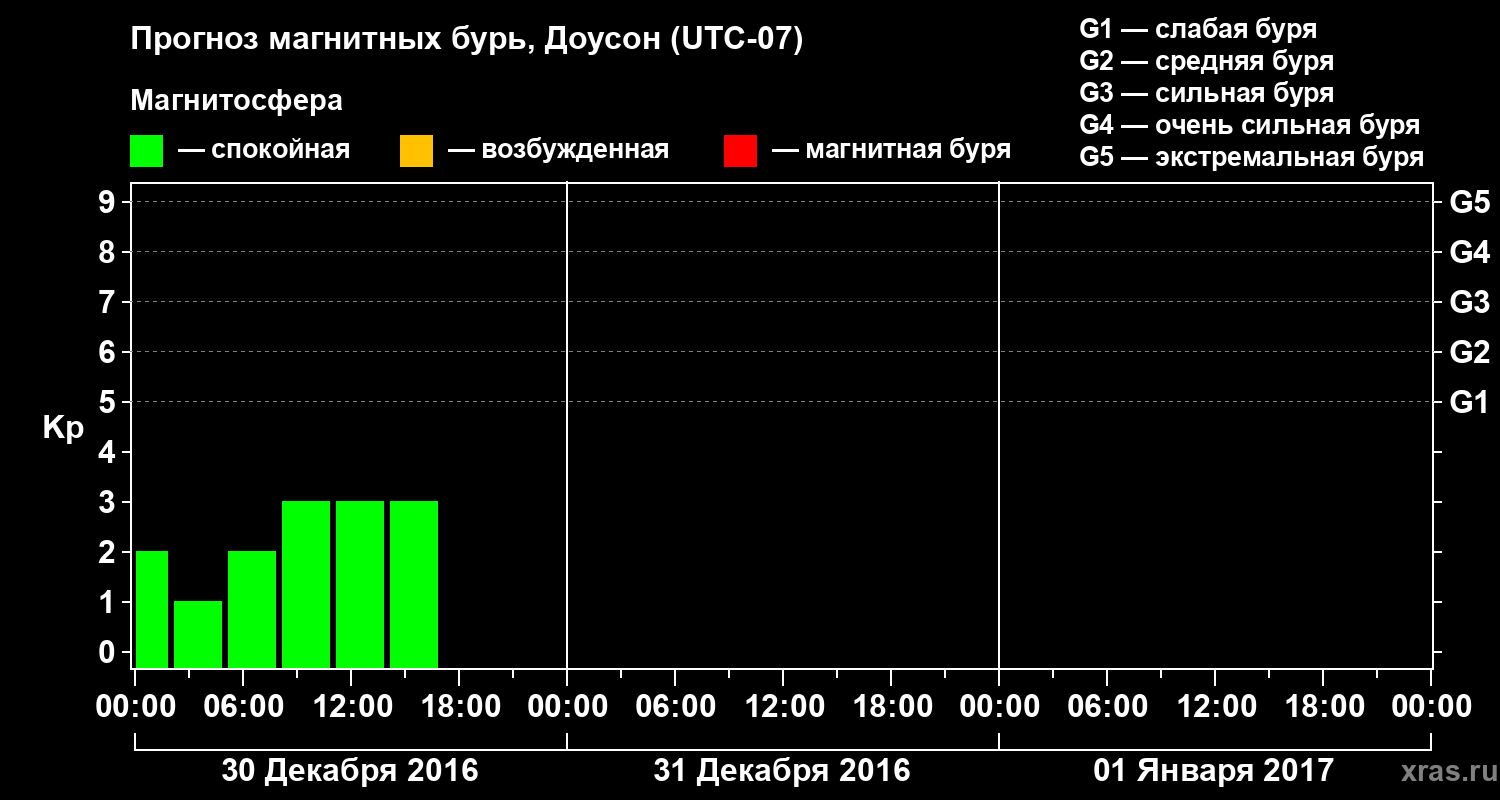Click the chart title 'Прогноз магнитных бурь, Доусон (UTC-07)'
Viewport: 1500px width, 800px height.
[x=467, y=41]
